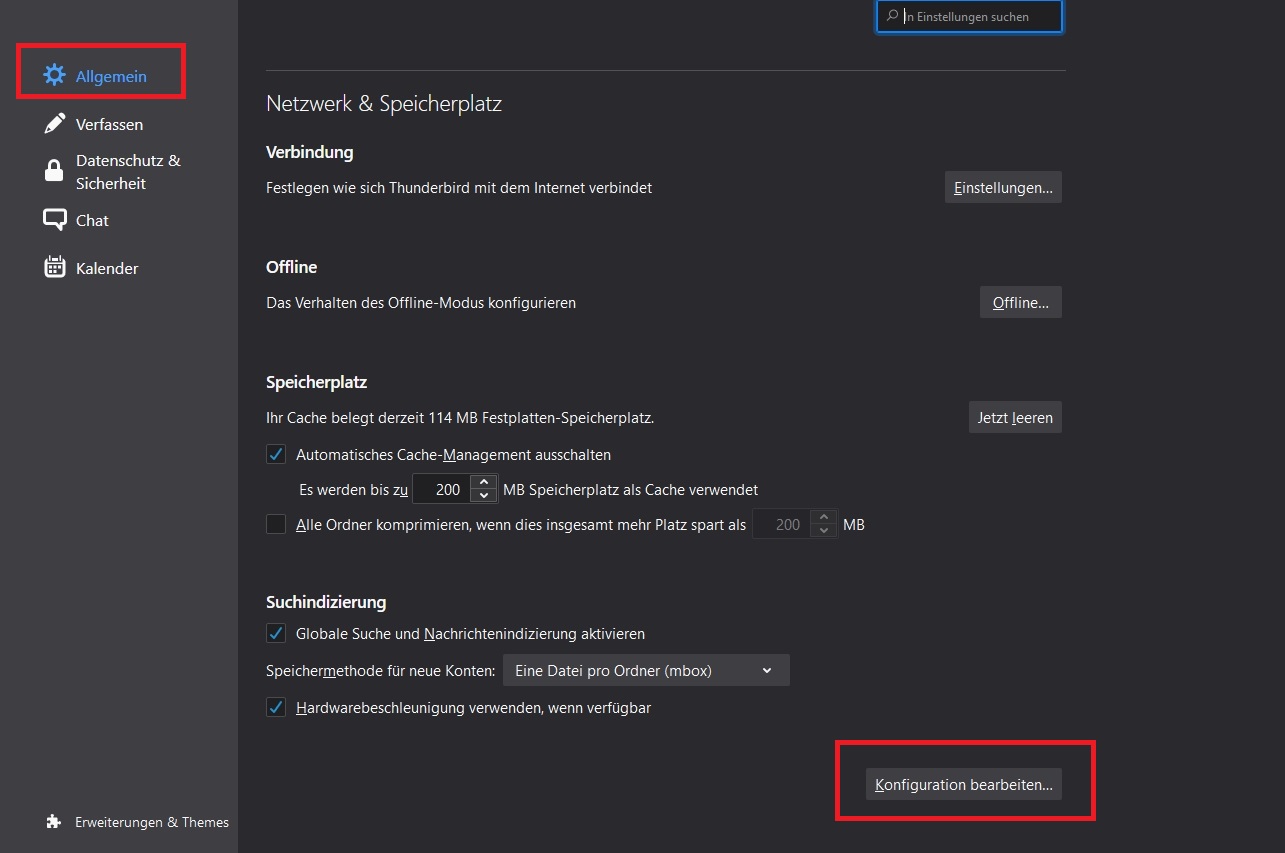This screenshot has height=853, width=1285.
Task: Increase cache size with up arrow
Action: (x=484, y=483)
